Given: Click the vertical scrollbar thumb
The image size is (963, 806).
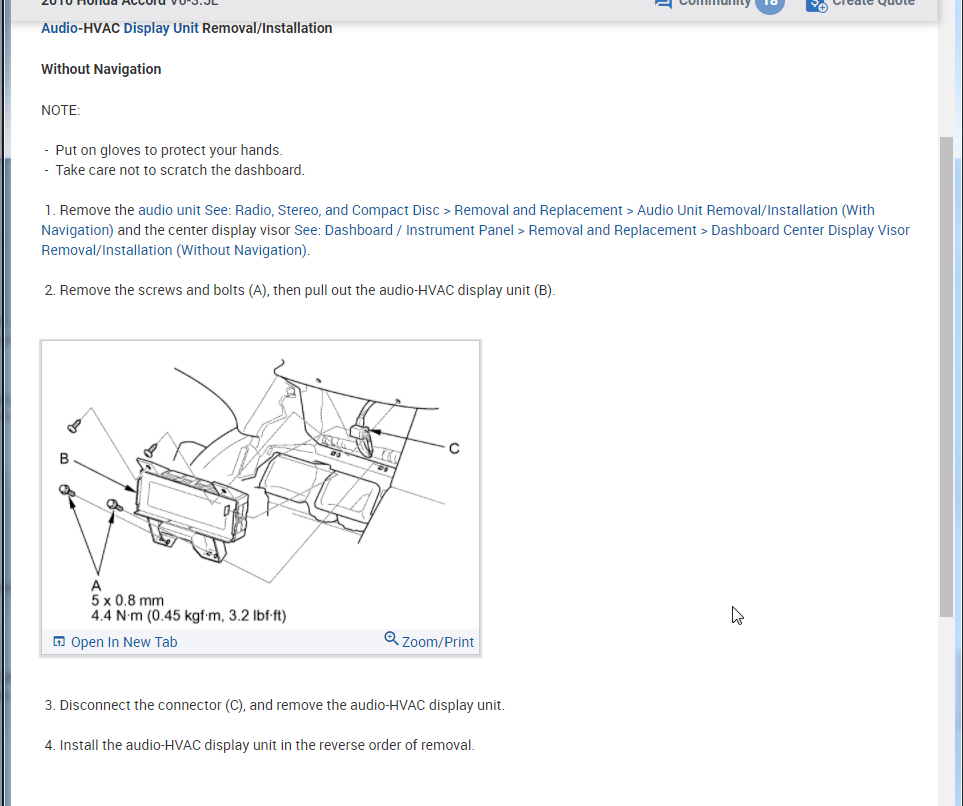Looking at the screenshot, I should 946,377.
